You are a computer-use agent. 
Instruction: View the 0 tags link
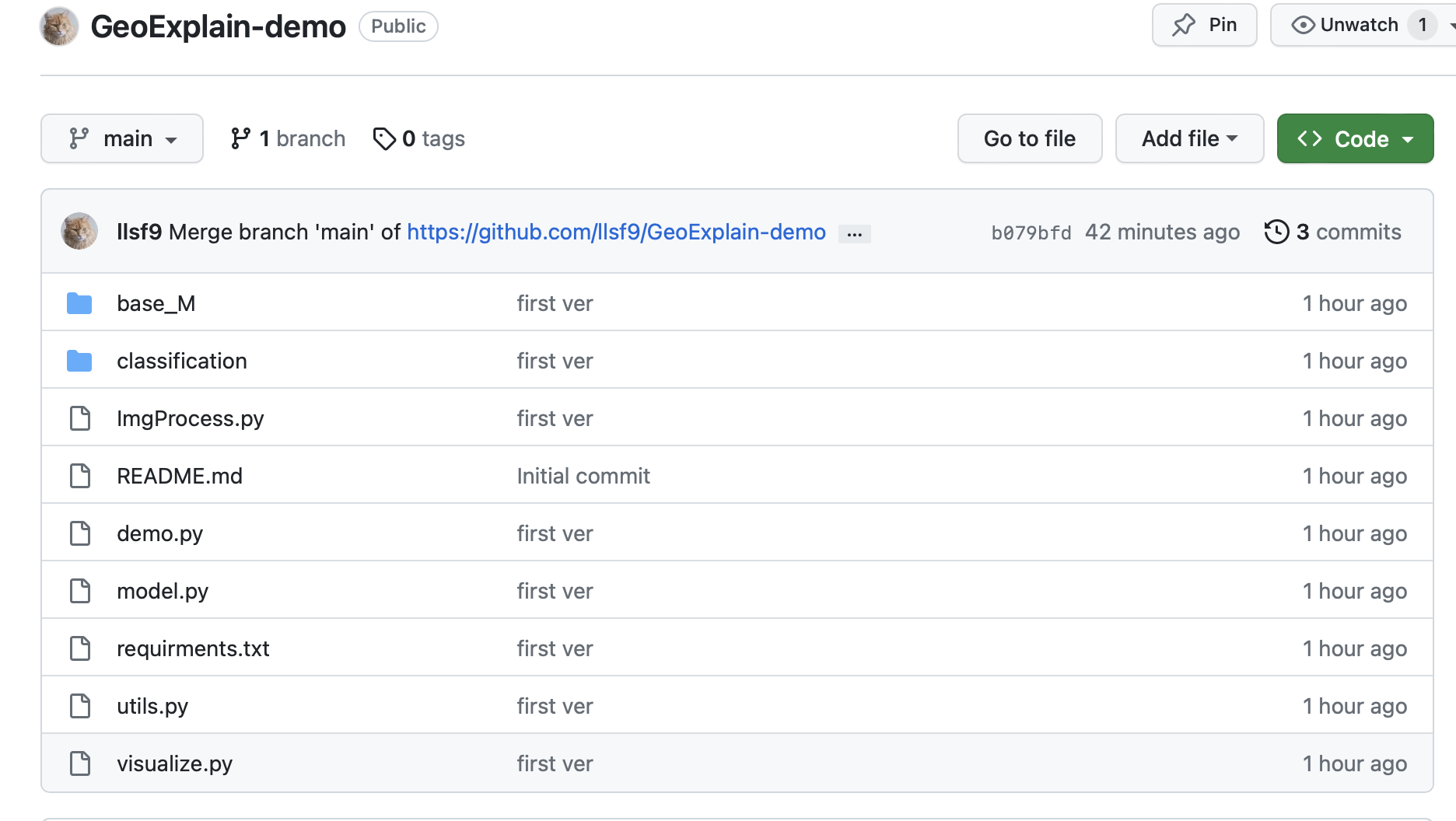coord(418,138)
